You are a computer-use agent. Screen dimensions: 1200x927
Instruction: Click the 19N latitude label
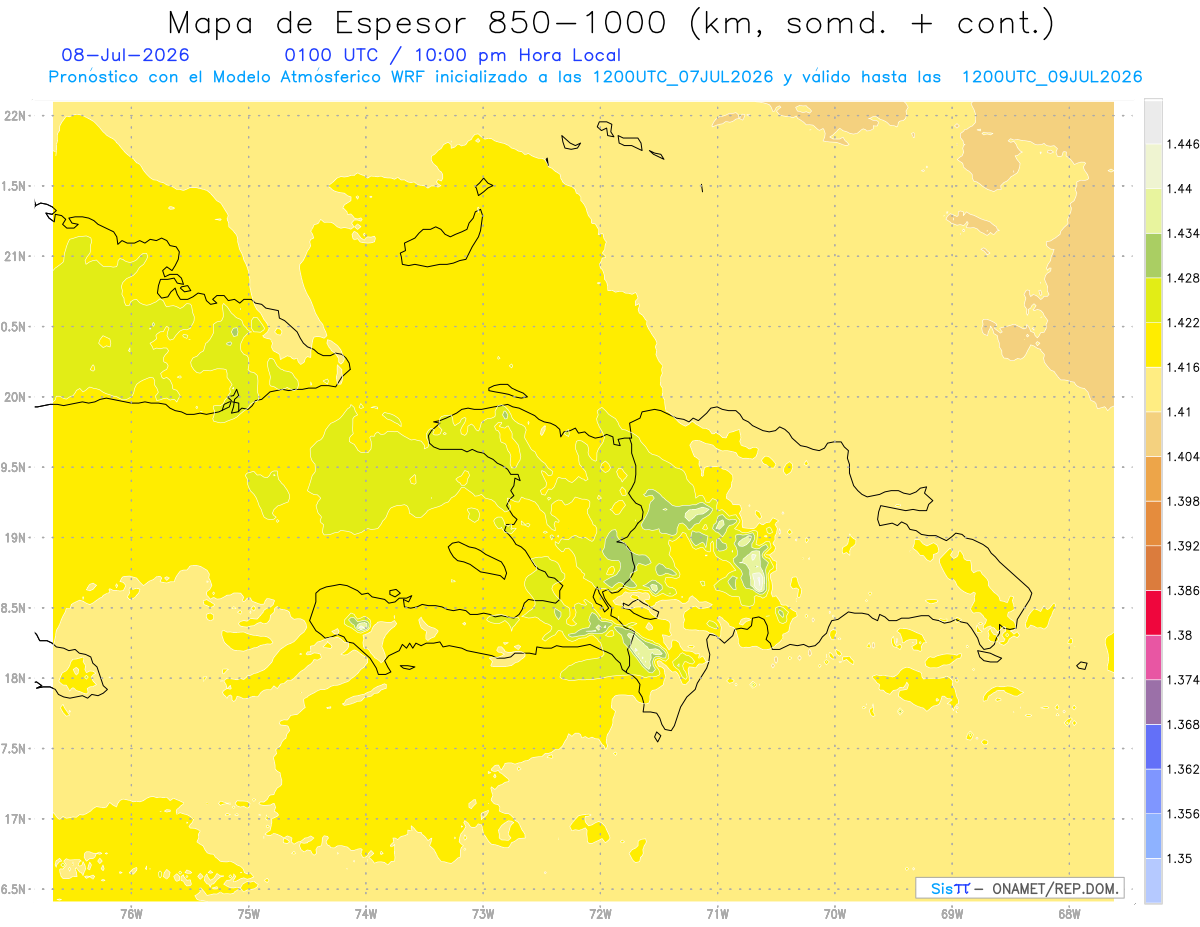[x=17, y=538]
